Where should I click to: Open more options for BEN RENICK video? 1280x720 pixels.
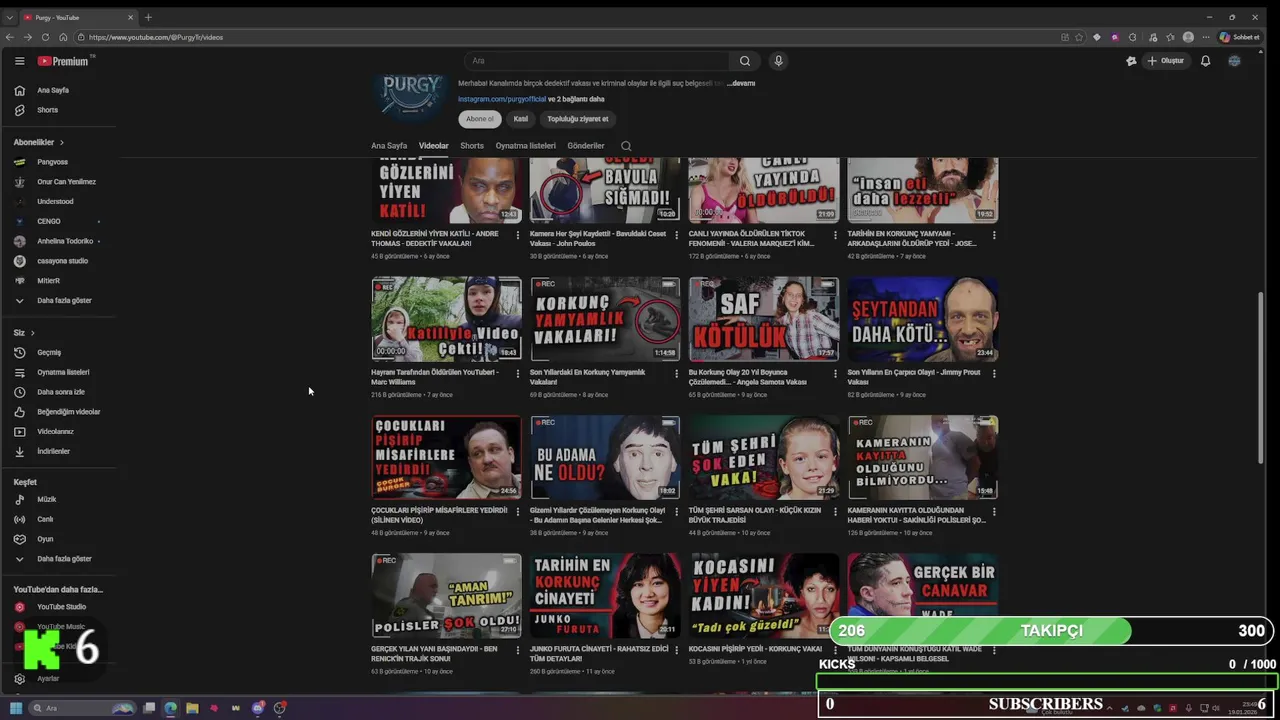pos(518,651)
